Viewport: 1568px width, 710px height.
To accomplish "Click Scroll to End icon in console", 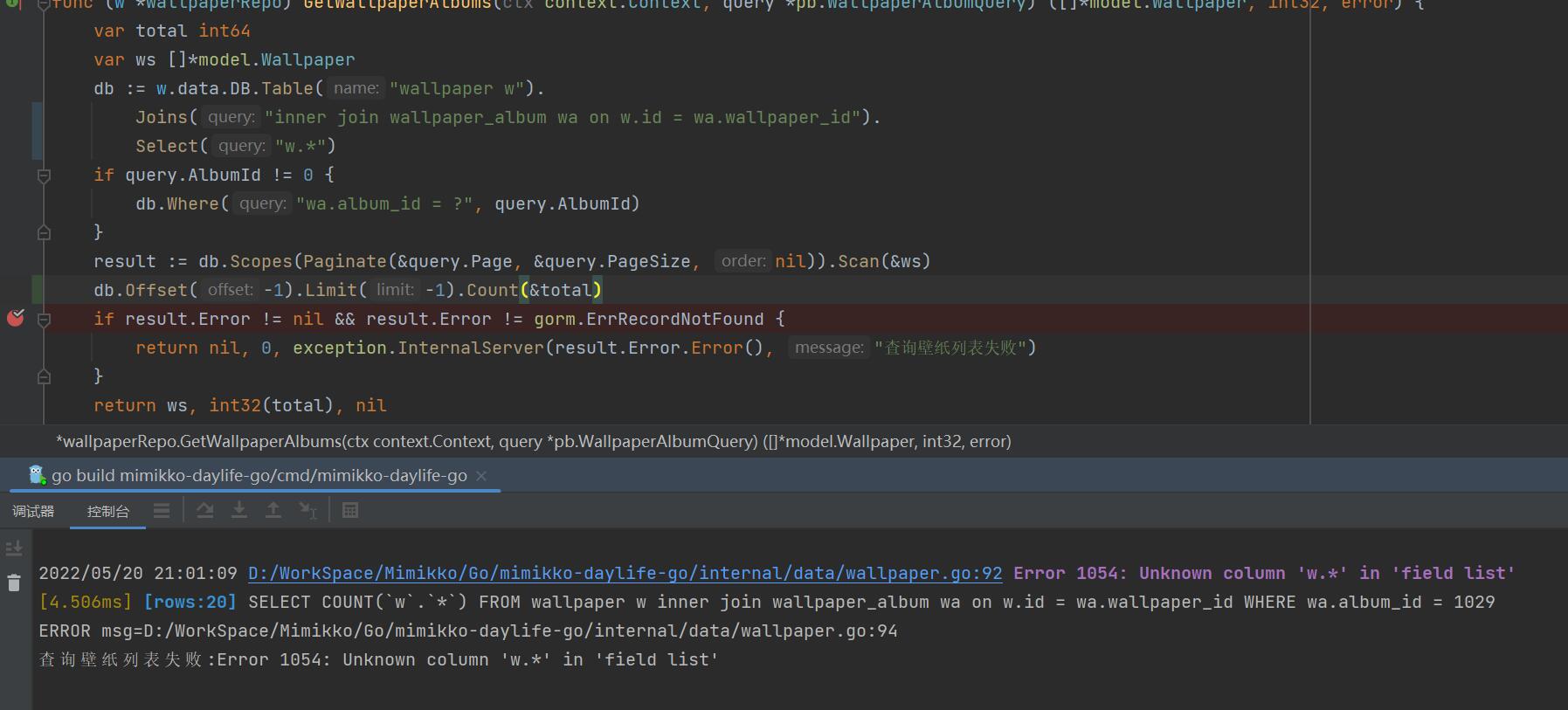I will coord(14,548).
